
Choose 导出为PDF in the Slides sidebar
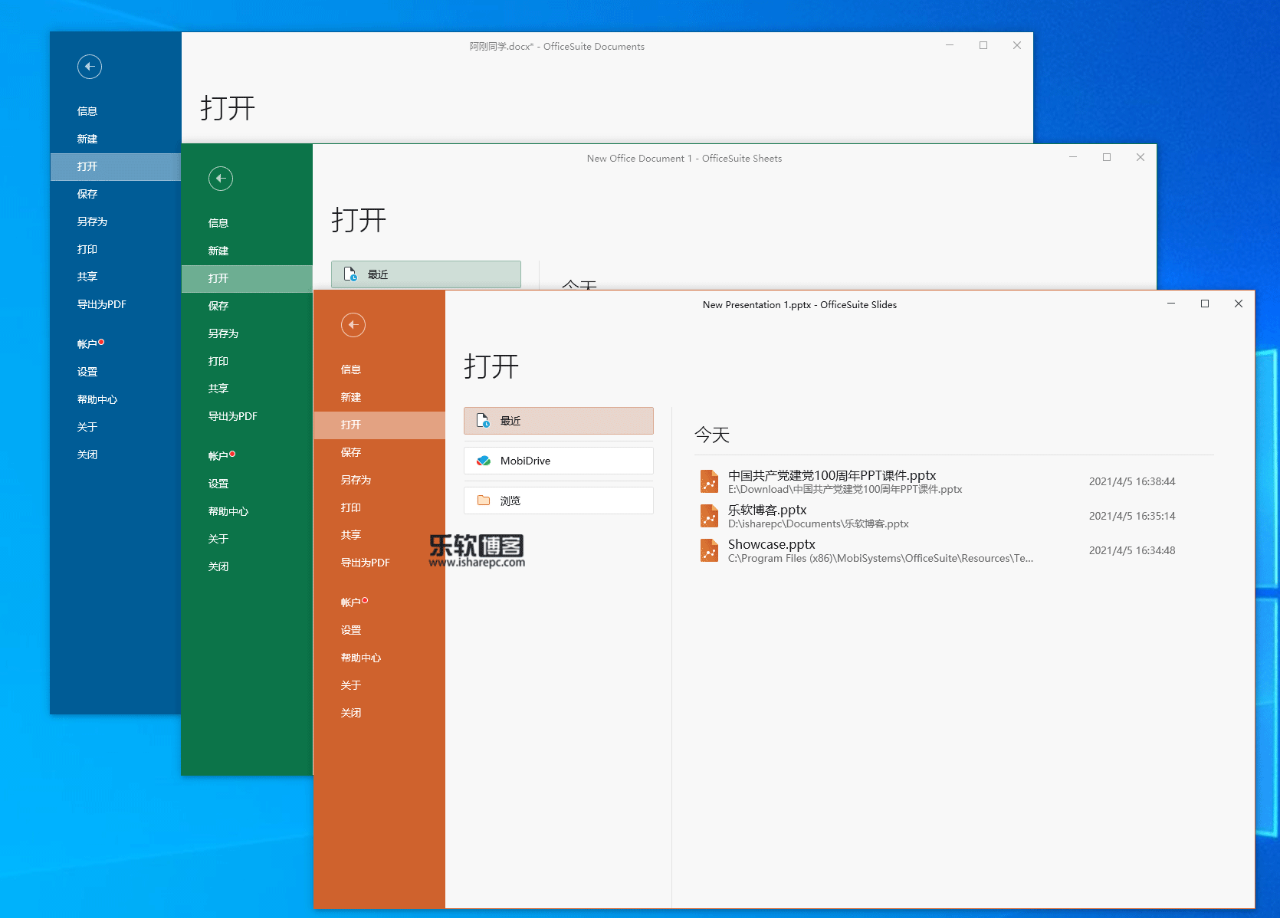point(365,563)
